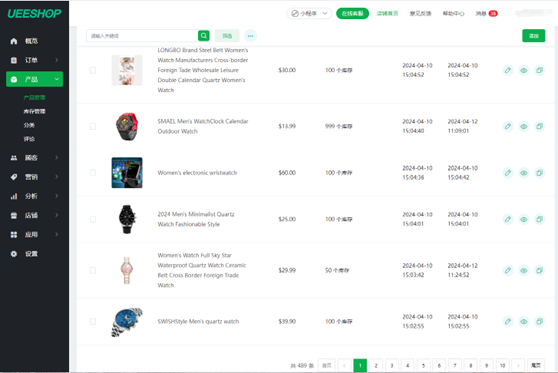Open 分类 categories submenu item

click(x=29, y=125)
